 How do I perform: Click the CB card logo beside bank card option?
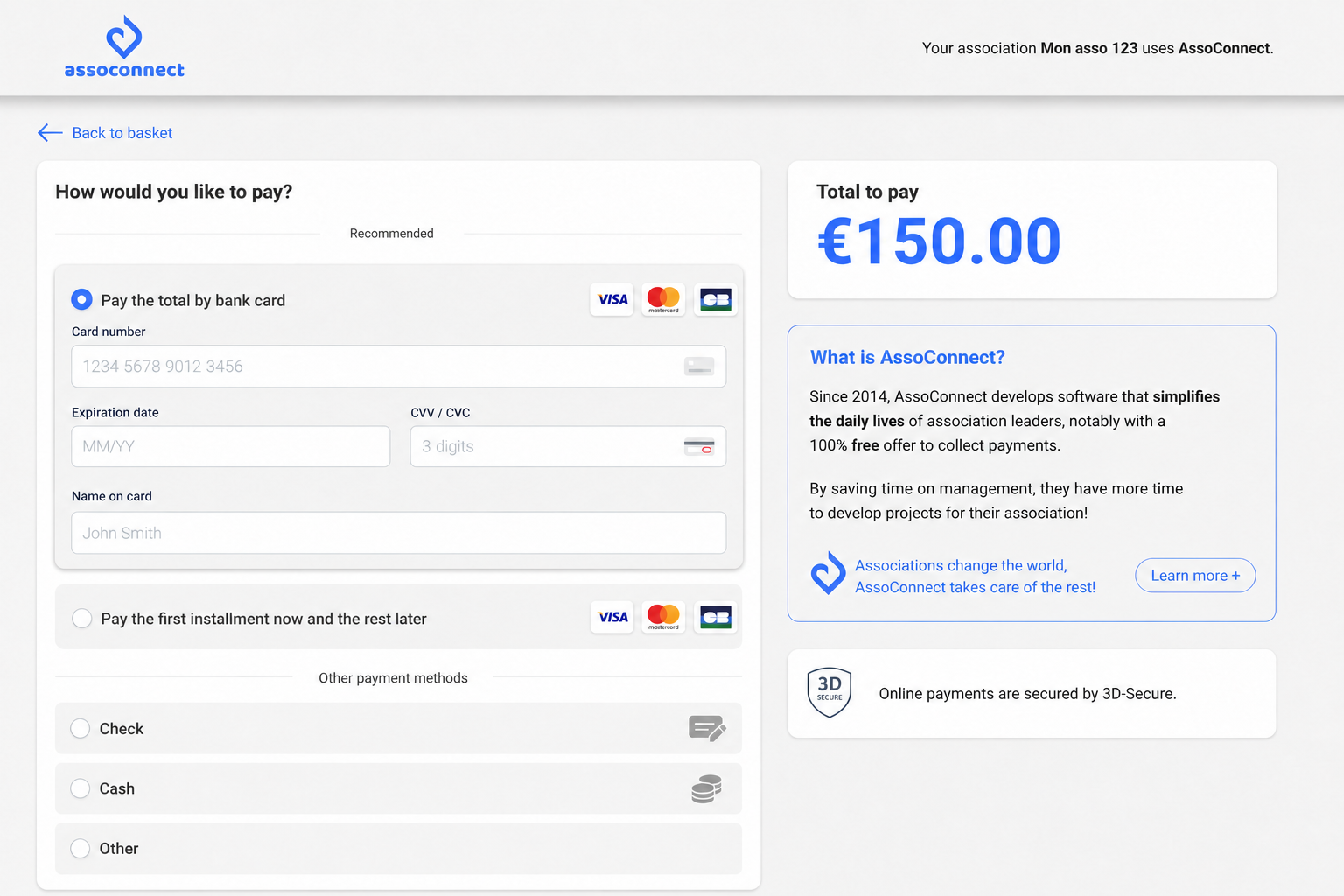click(x=716, y=299)
